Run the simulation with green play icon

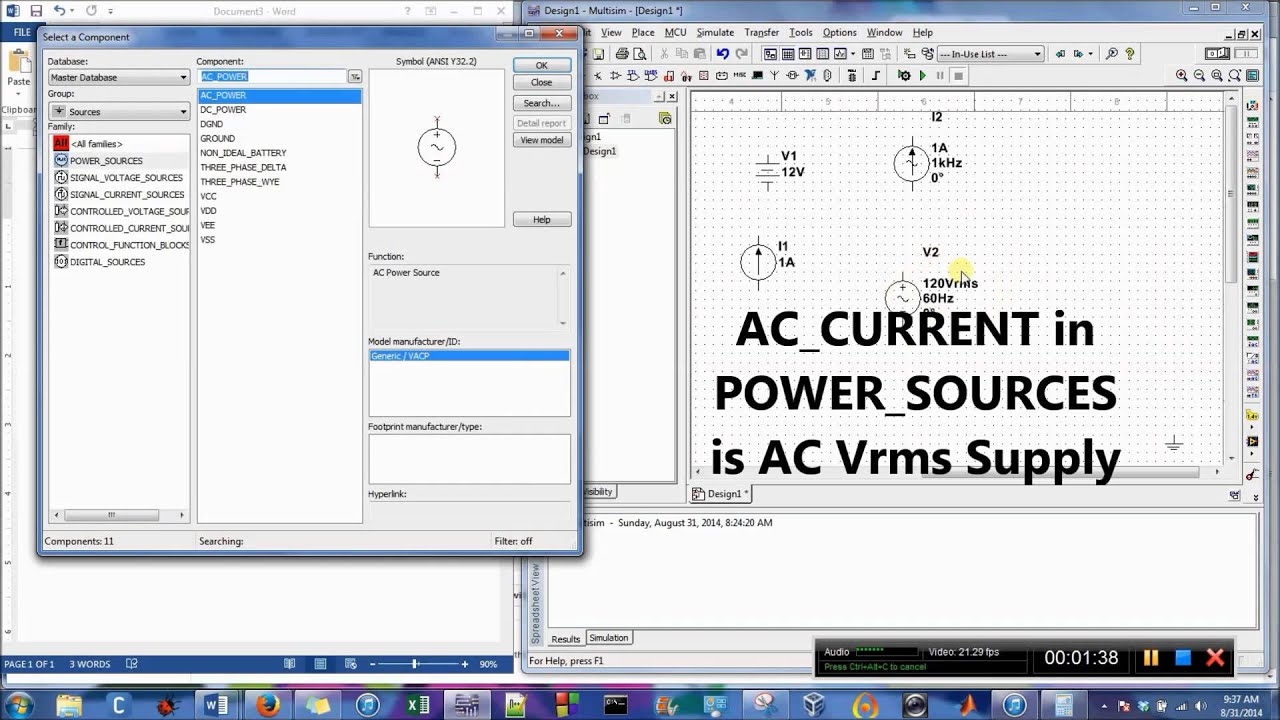(x=923, y=75)
